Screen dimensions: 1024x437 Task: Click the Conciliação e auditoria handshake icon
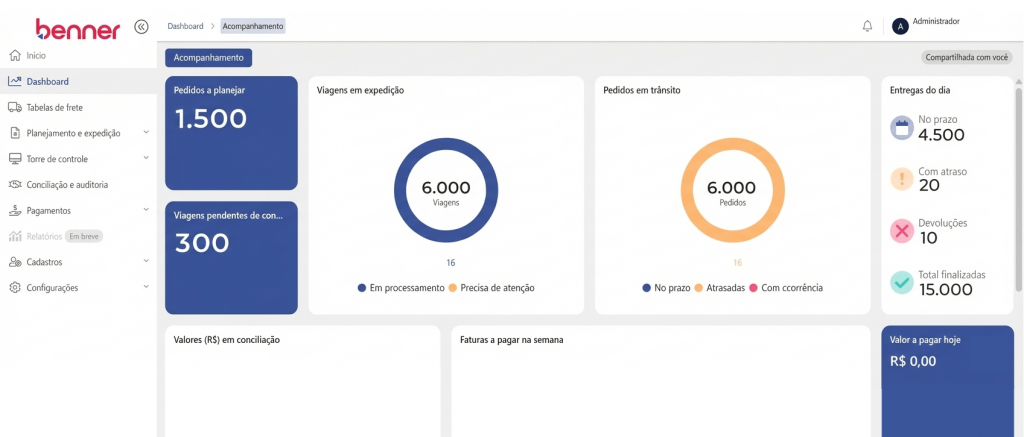15,184
